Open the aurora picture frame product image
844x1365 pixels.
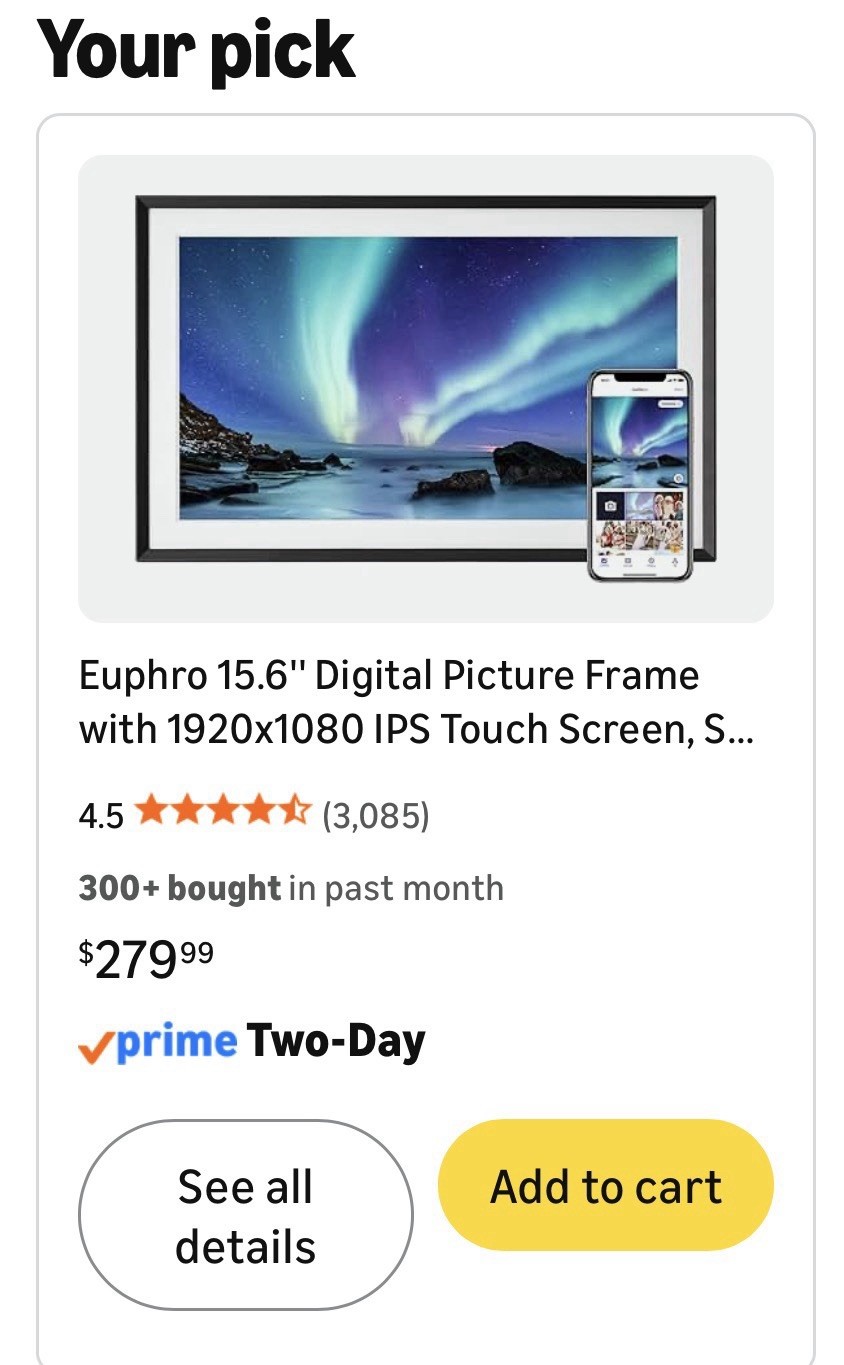coord(426,388)
